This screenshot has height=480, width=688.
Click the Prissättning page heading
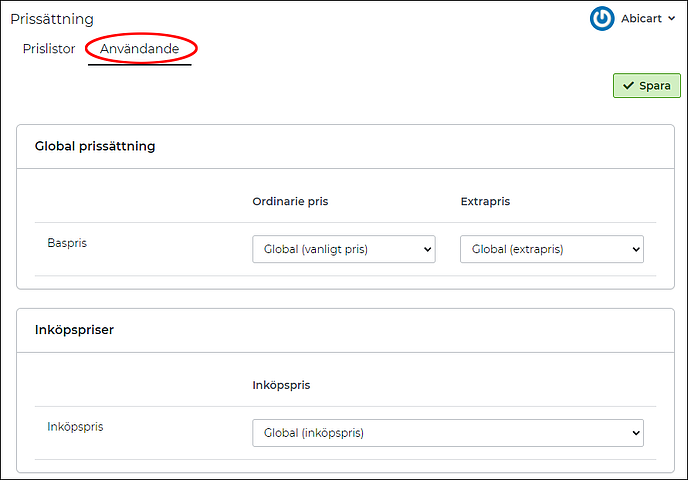pyautogui.click(x=52, y=19)
